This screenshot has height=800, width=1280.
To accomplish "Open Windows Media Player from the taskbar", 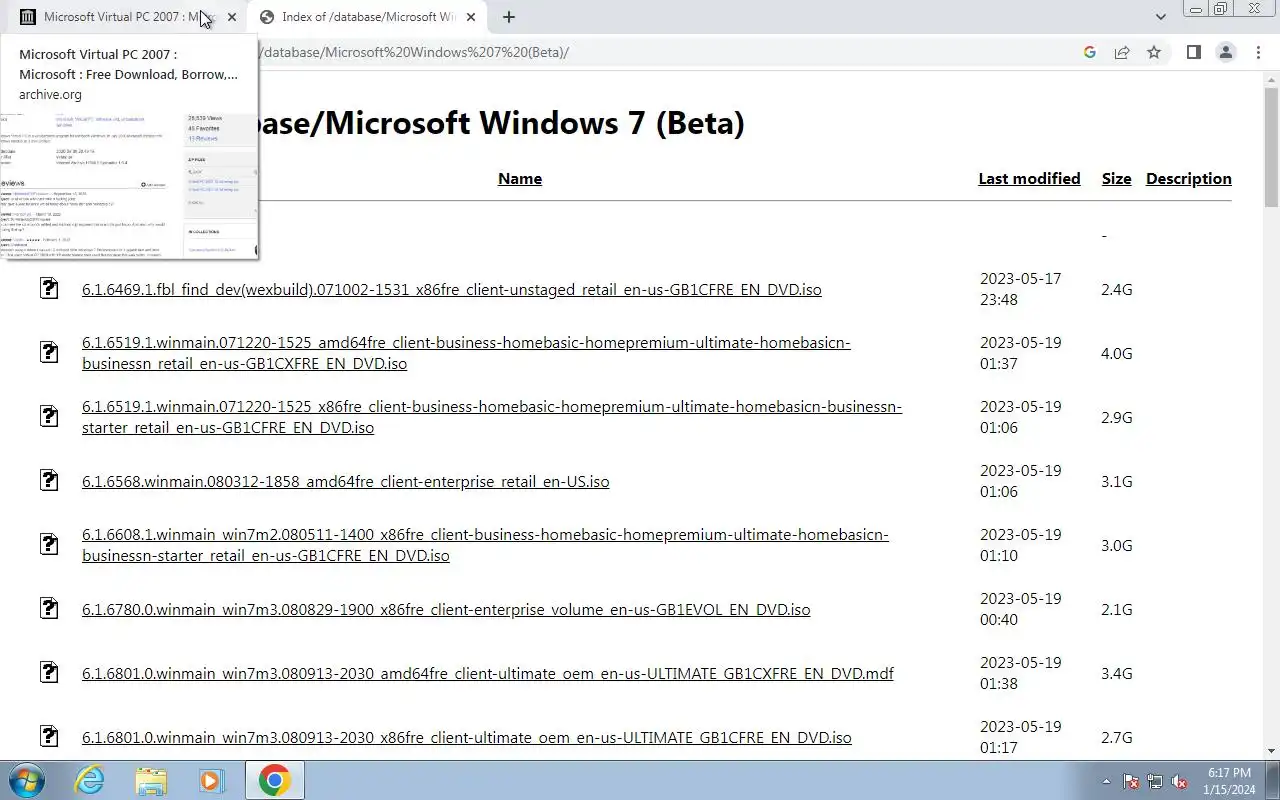I will (212, 780).
